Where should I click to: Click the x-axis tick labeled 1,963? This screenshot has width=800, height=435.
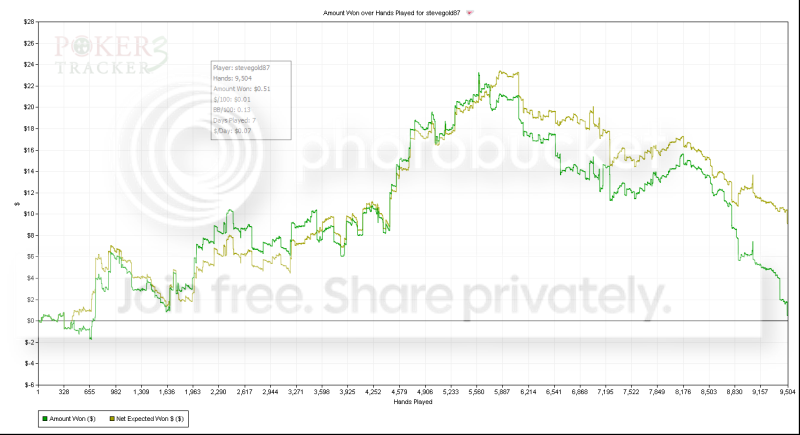point(193,392)
